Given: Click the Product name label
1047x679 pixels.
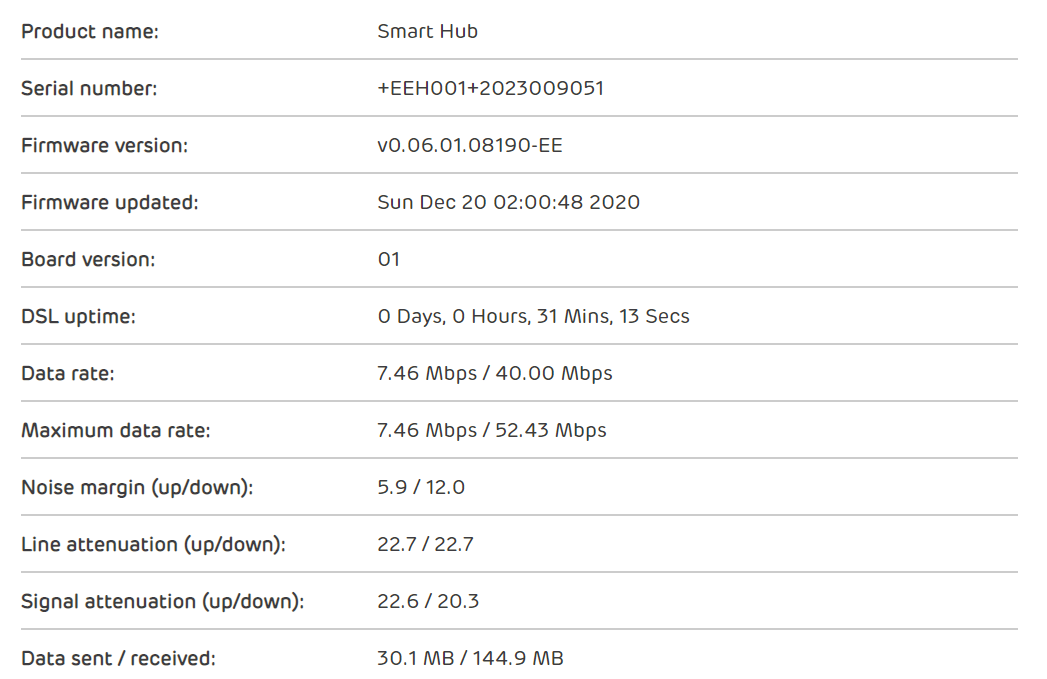Looking at the screenshot, I should coord(90,32).
